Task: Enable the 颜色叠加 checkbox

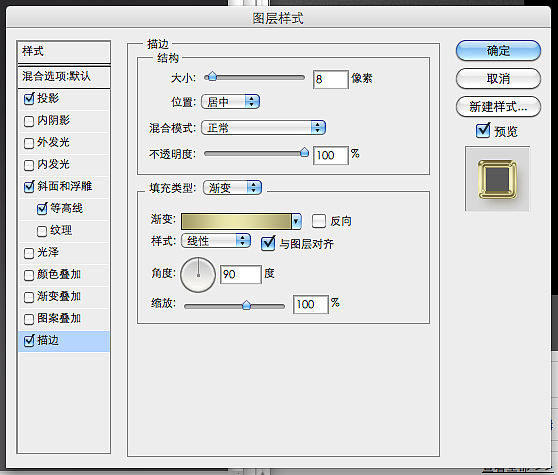Action: 29,275
